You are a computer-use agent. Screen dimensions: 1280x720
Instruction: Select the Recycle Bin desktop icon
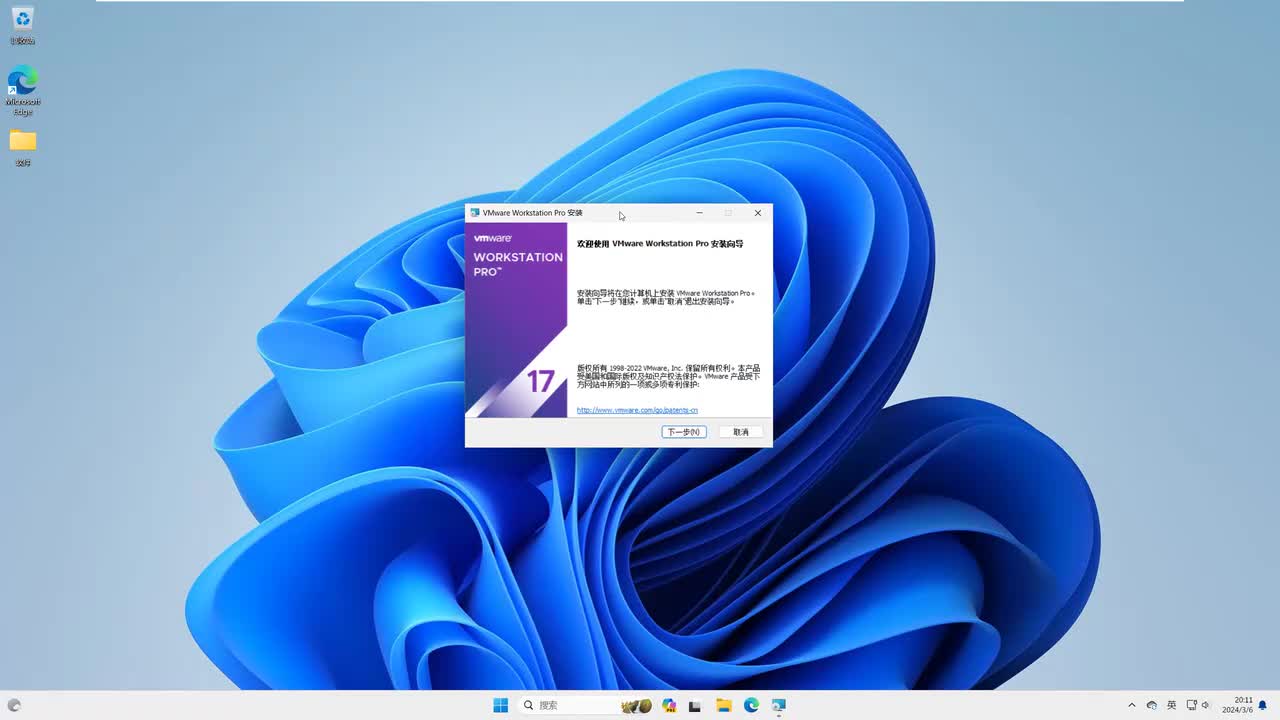click(x=22, y=26)
